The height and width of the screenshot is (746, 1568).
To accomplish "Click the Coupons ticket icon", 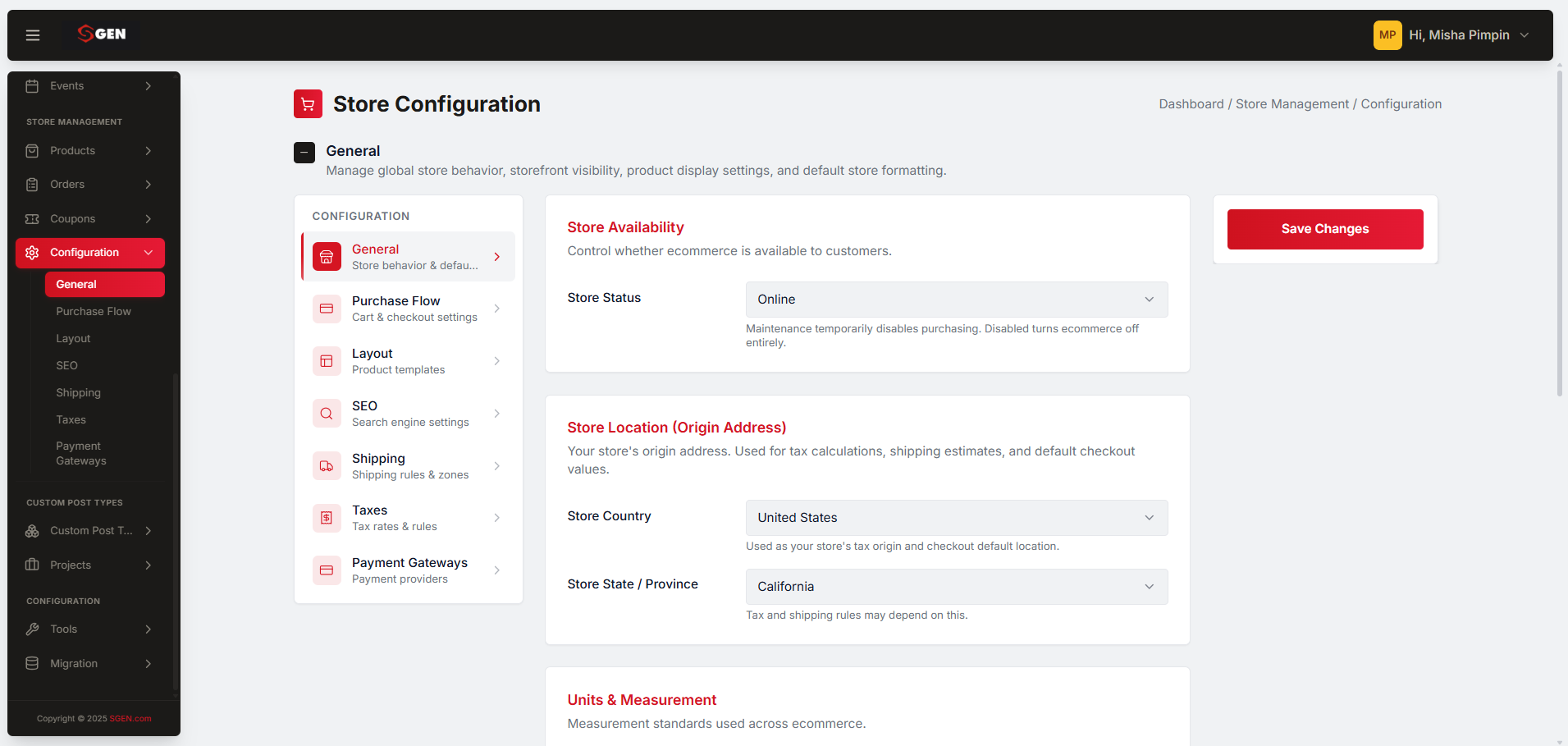I will [x=32, y=219].
